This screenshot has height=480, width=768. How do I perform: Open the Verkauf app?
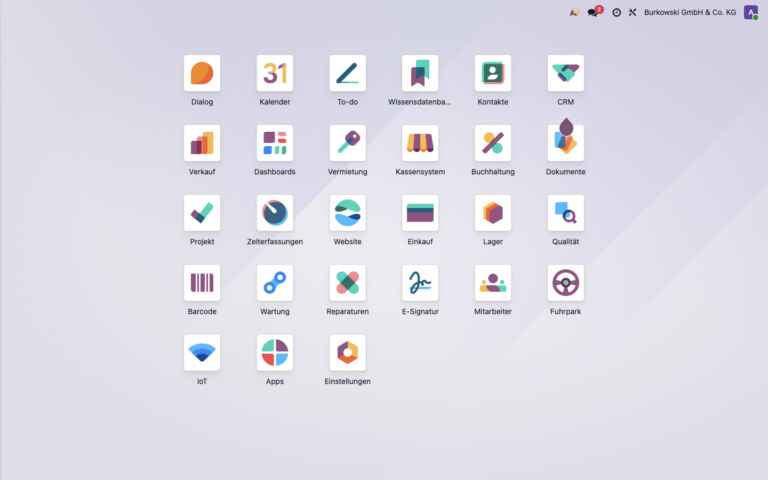click(x=202, y=143)
